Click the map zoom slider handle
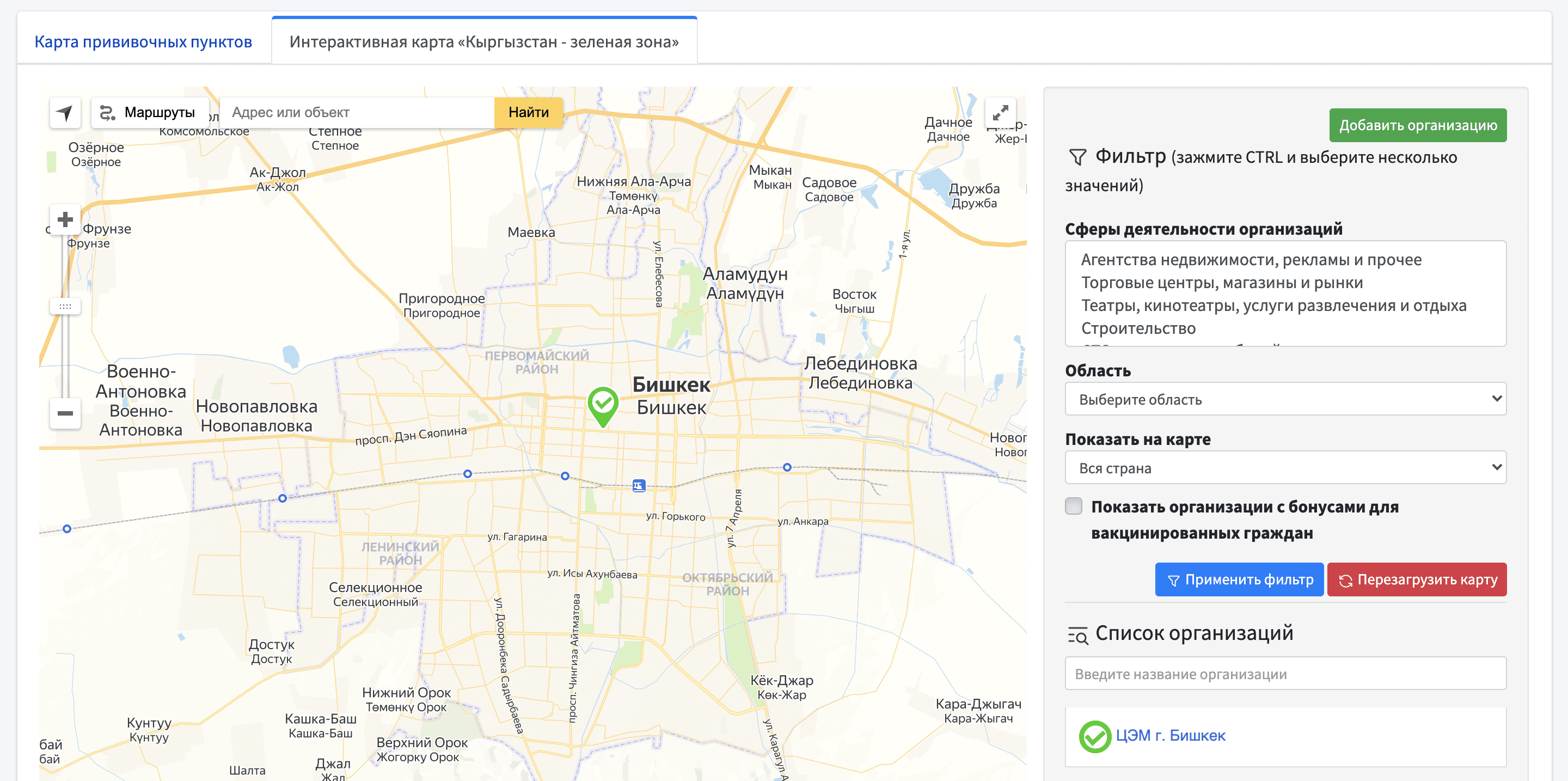 pos(65,306)
